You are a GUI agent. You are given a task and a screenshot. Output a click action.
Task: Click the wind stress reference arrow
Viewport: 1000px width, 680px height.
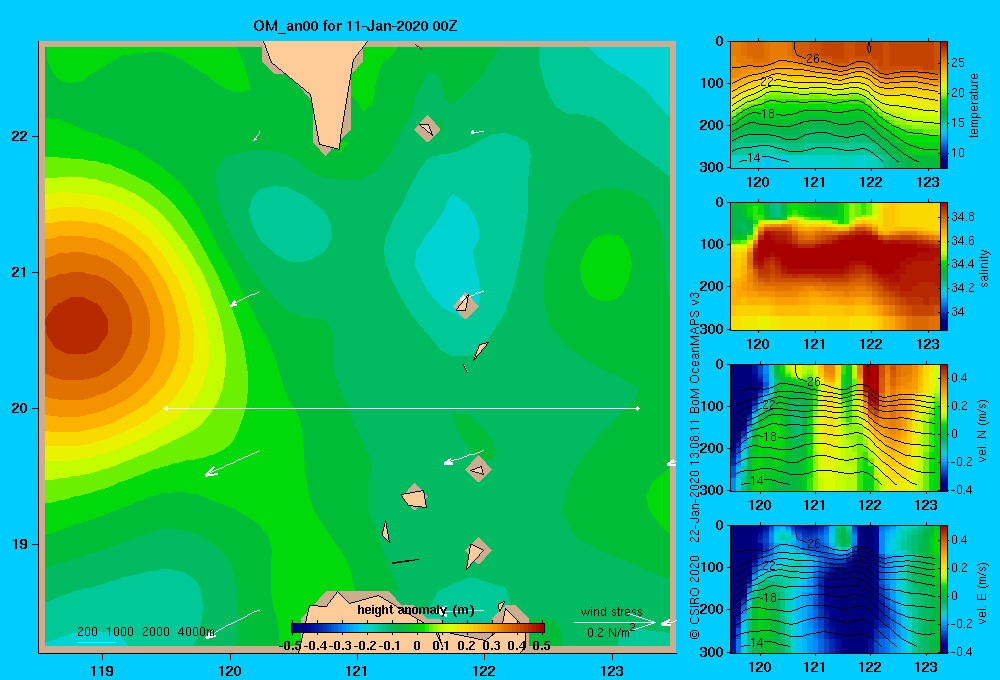click(615, 622)
